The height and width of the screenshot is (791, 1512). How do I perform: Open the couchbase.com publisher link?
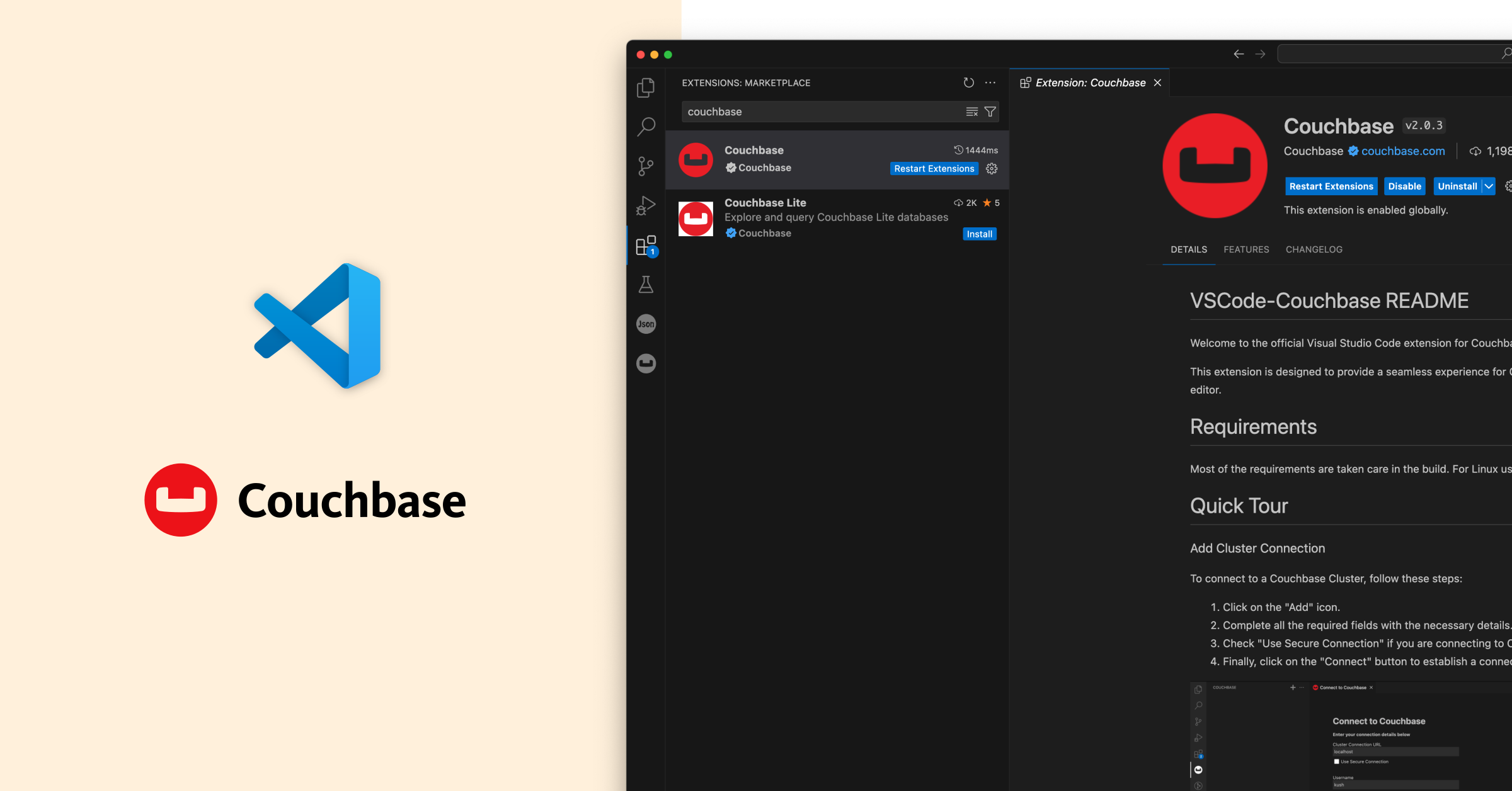1403,151
